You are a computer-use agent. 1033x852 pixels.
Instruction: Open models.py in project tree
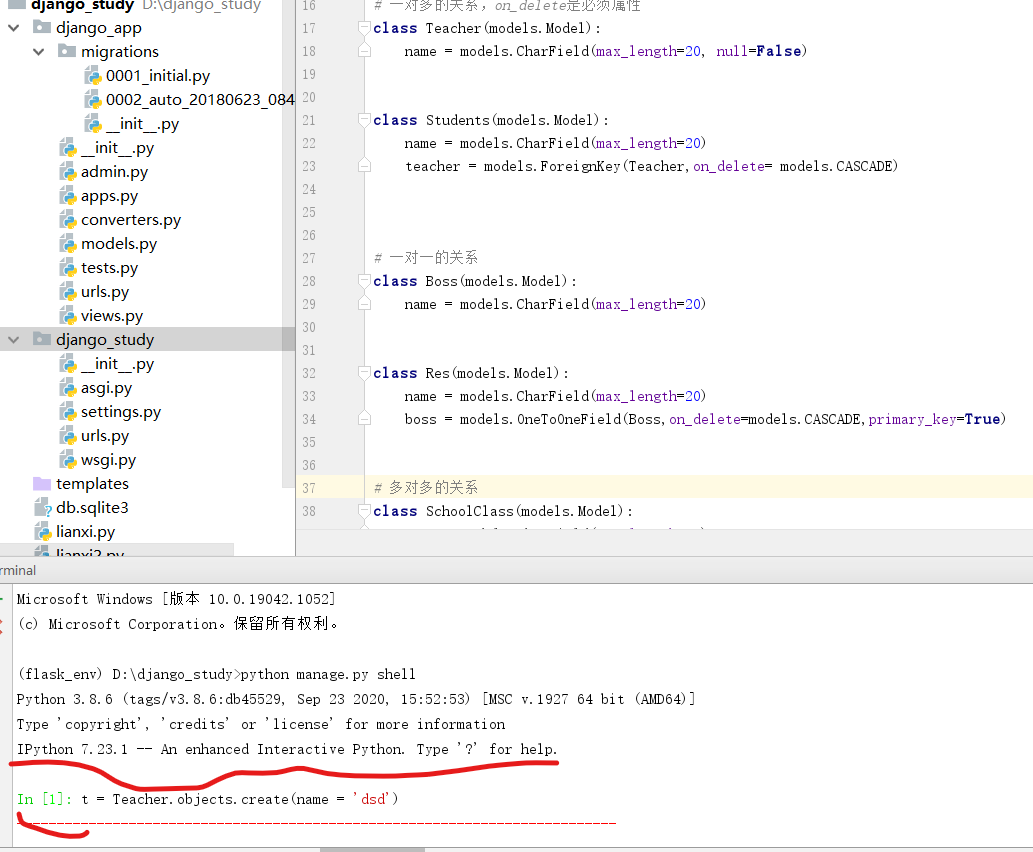click(x=119, y=244)
